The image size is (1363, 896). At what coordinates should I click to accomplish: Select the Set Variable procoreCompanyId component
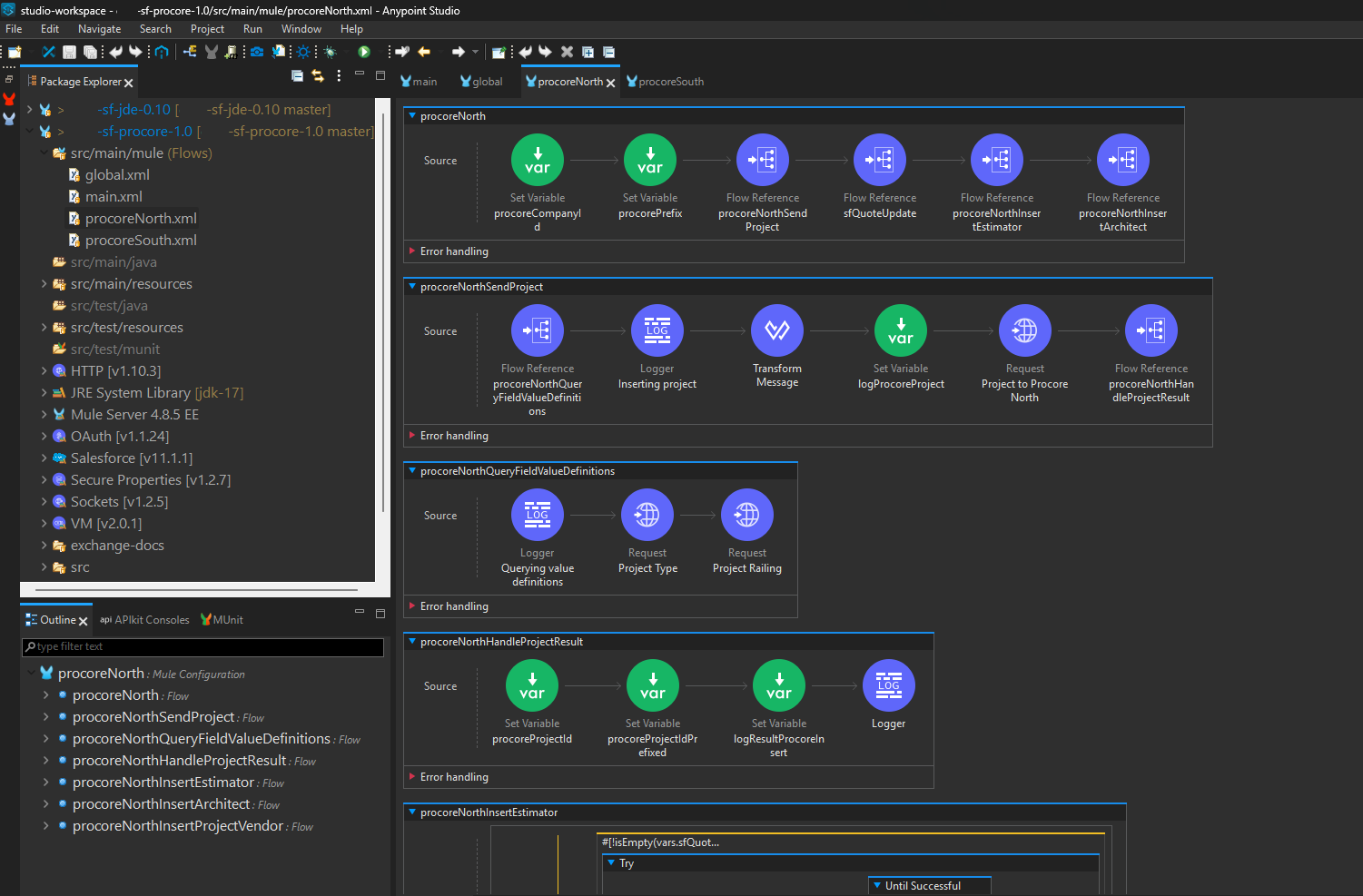(x=537, y=159)
